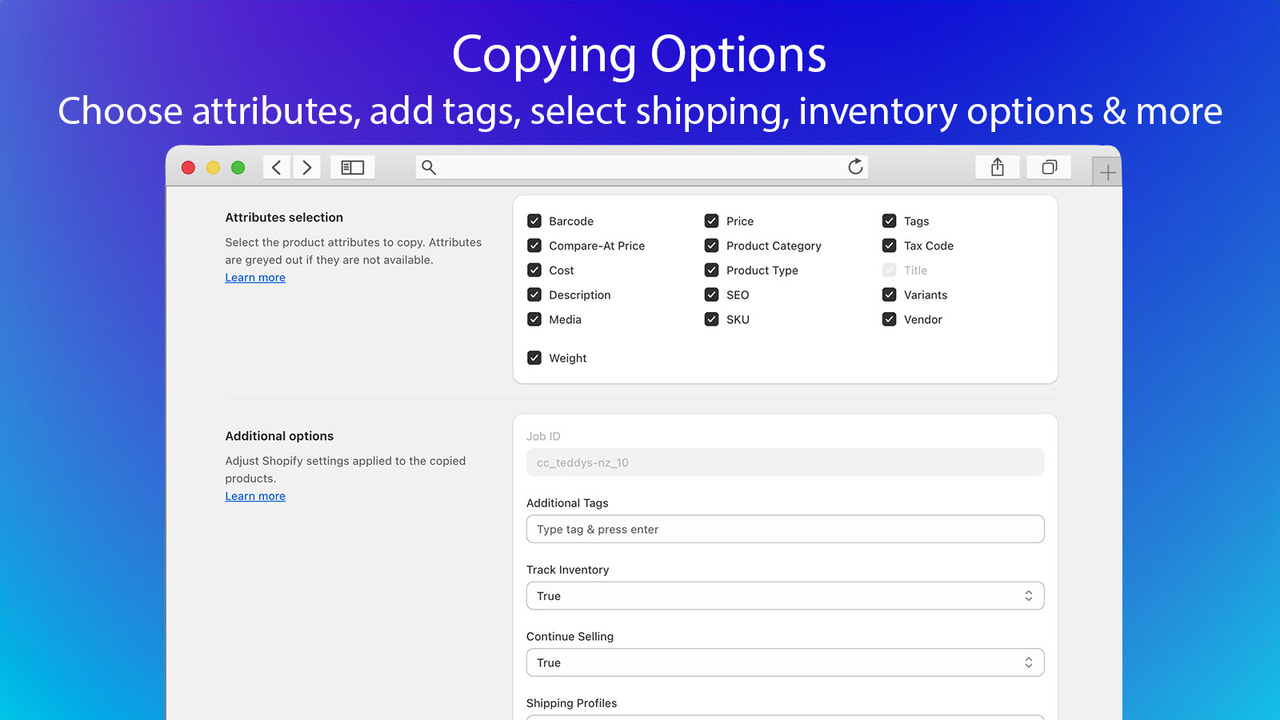Uncheck the Weight attribute
This screenshot has height=720, width=1280.
(x=534, y=358)
